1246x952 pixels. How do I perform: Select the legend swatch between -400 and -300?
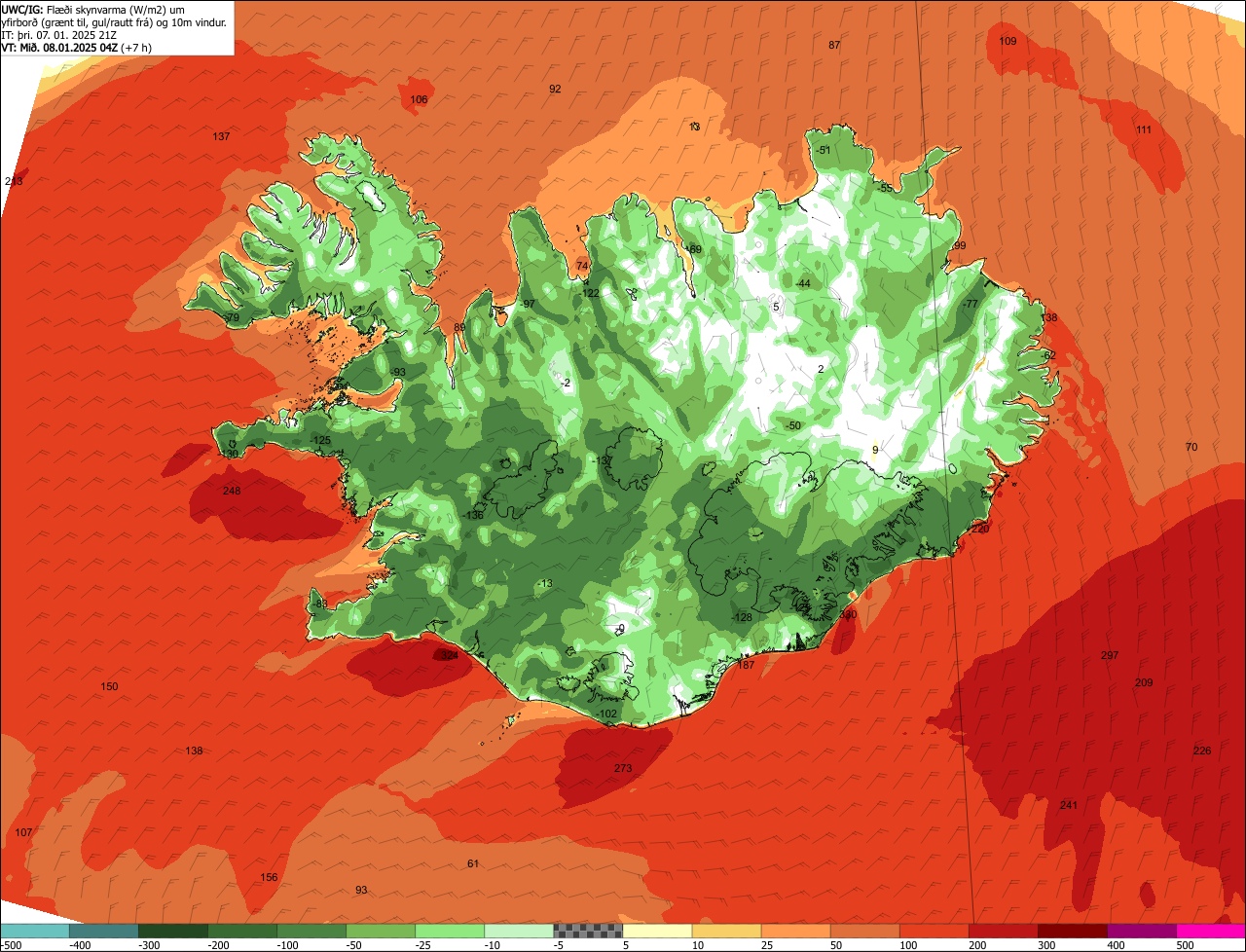coord(103,931)
